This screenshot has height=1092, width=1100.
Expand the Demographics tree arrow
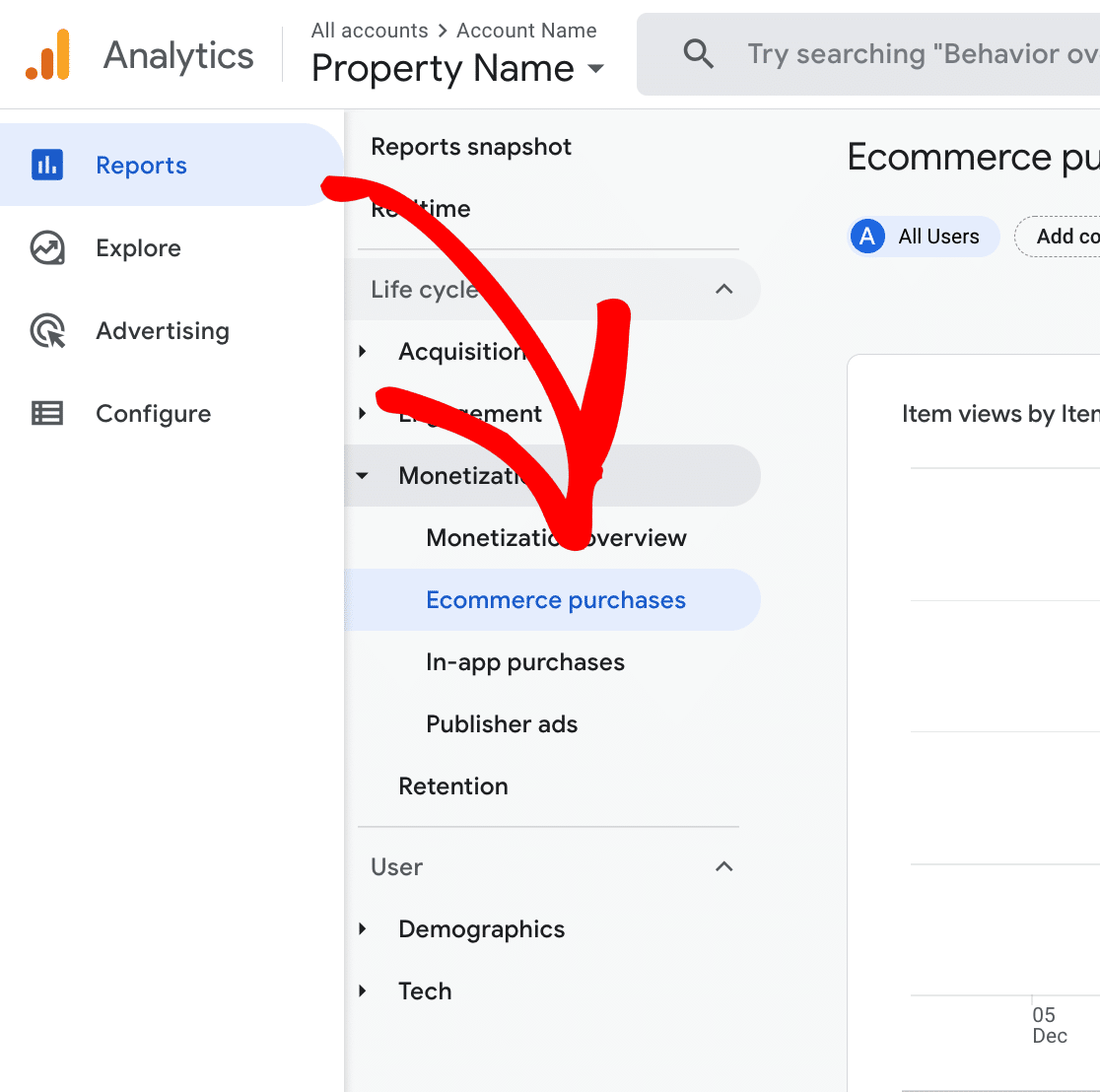point(363,929)
